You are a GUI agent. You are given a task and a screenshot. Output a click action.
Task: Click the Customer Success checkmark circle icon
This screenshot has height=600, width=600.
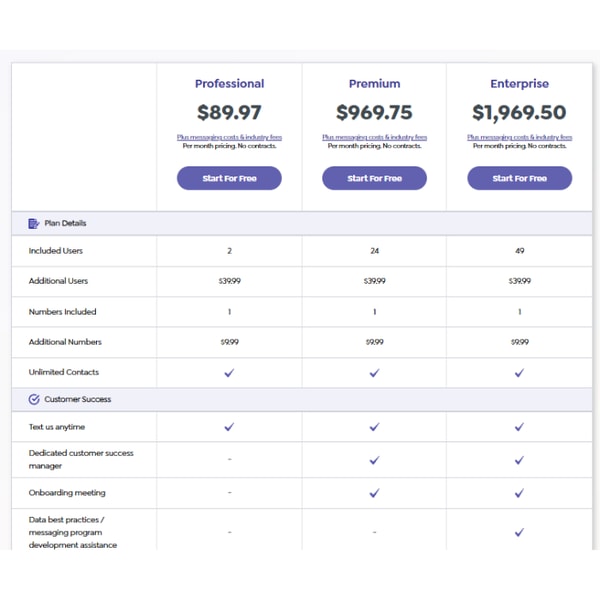point(34,399)
